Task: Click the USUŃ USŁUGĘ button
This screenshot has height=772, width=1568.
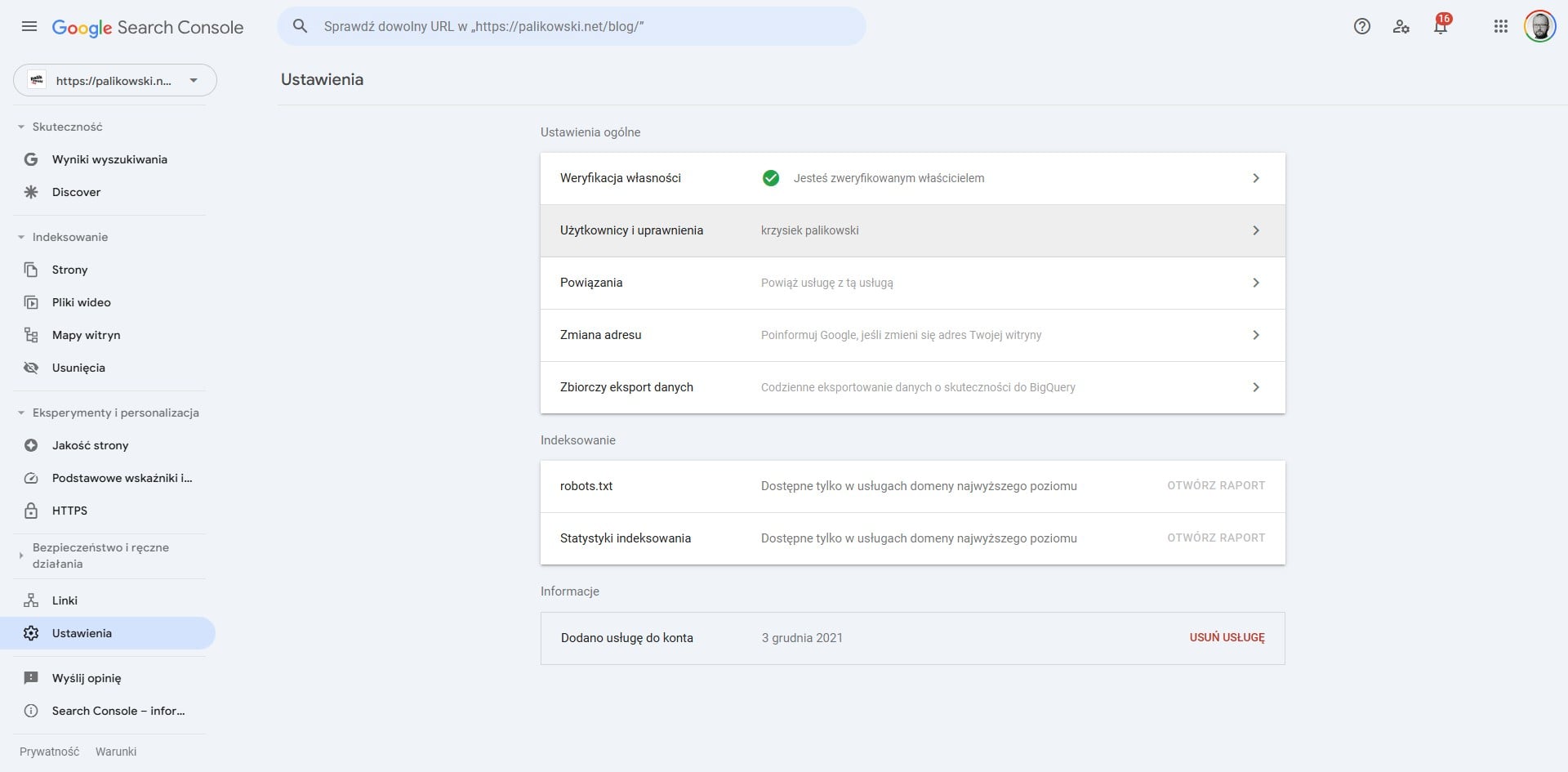Action: [1226, 638]
